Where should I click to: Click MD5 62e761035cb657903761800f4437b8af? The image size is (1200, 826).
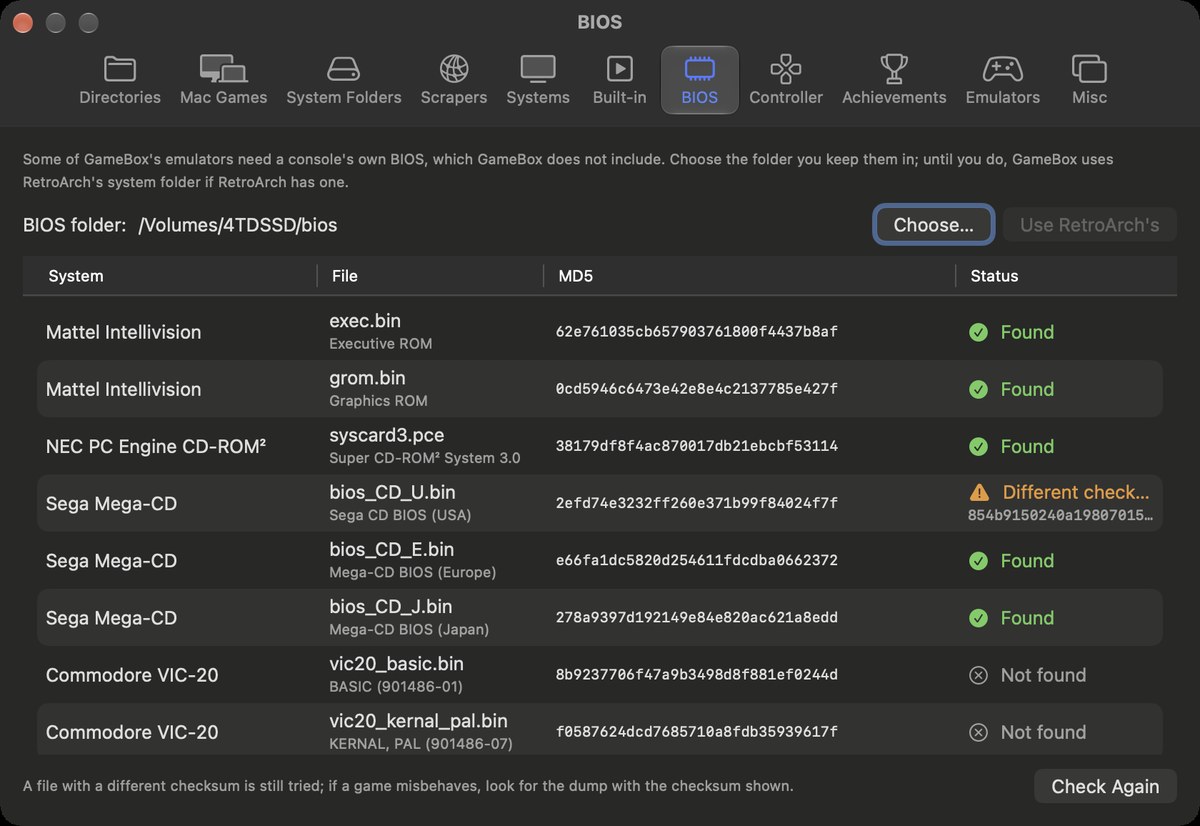697,332
